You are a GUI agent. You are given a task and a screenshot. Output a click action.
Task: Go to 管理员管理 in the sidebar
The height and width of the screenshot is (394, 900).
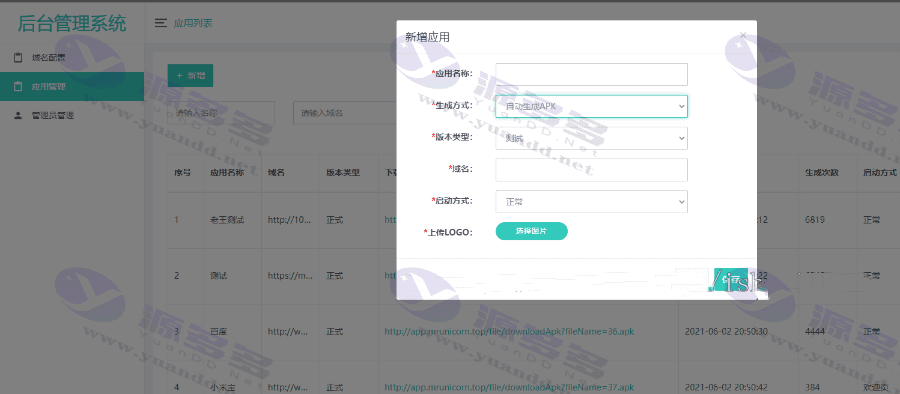click(x=72, y=115)
